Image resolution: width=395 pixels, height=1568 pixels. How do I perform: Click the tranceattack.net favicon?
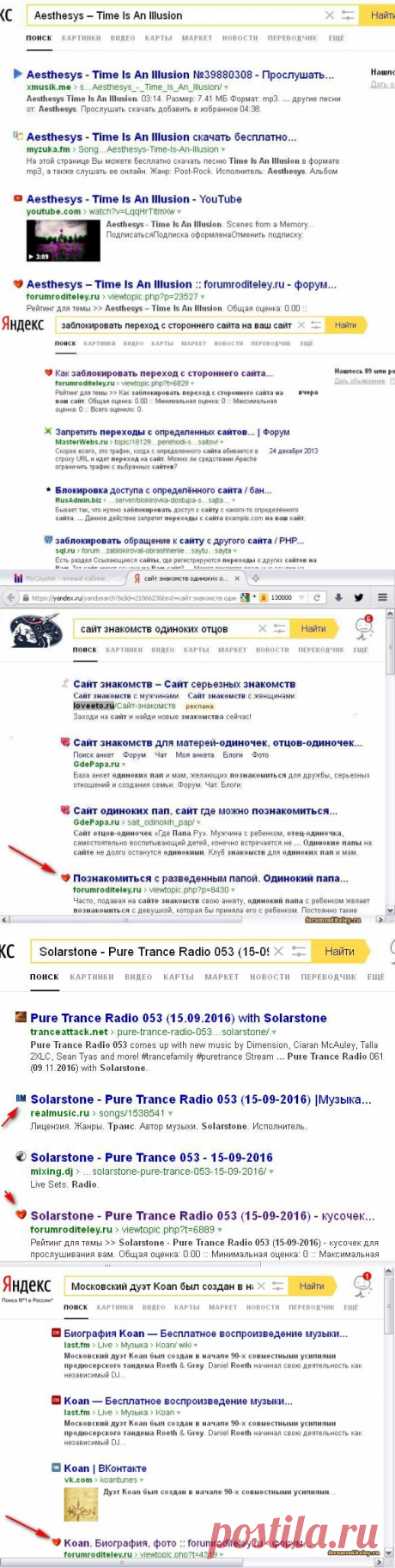21,1018
